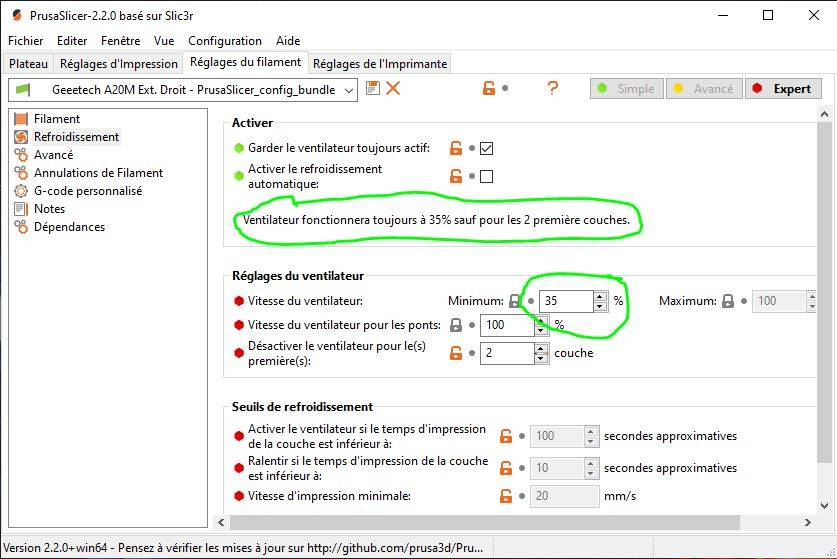Increase fan enable threshold seconds spinner
The image size is (837, 559).
click(591, 431)
